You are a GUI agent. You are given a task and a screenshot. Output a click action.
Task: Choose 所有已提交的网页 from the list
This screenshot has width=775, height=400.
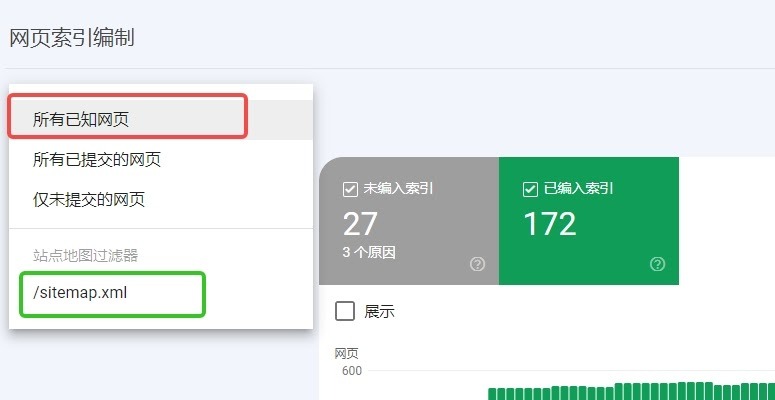[161, 160]
